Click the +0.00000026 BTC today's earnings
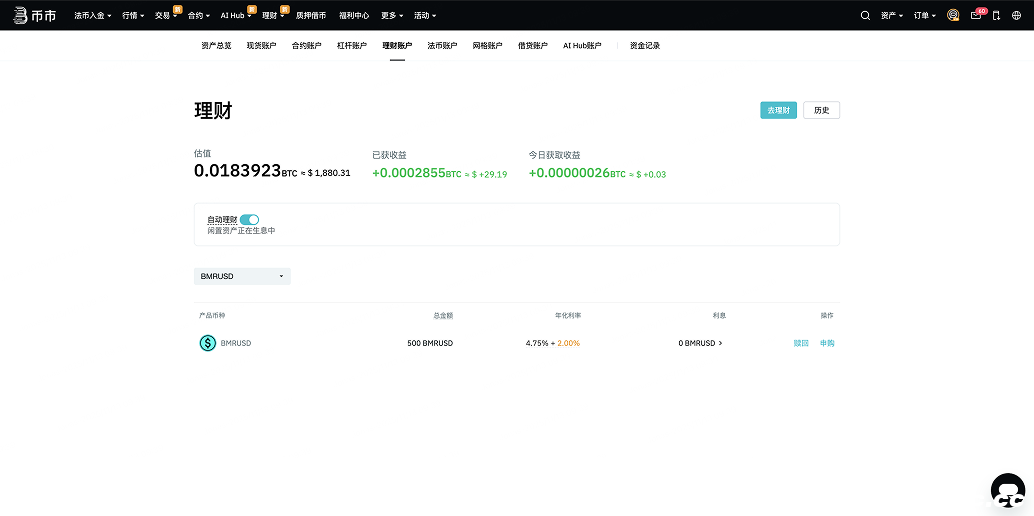This screenshot has height=516, width=1034. click(x=577, y=173)
